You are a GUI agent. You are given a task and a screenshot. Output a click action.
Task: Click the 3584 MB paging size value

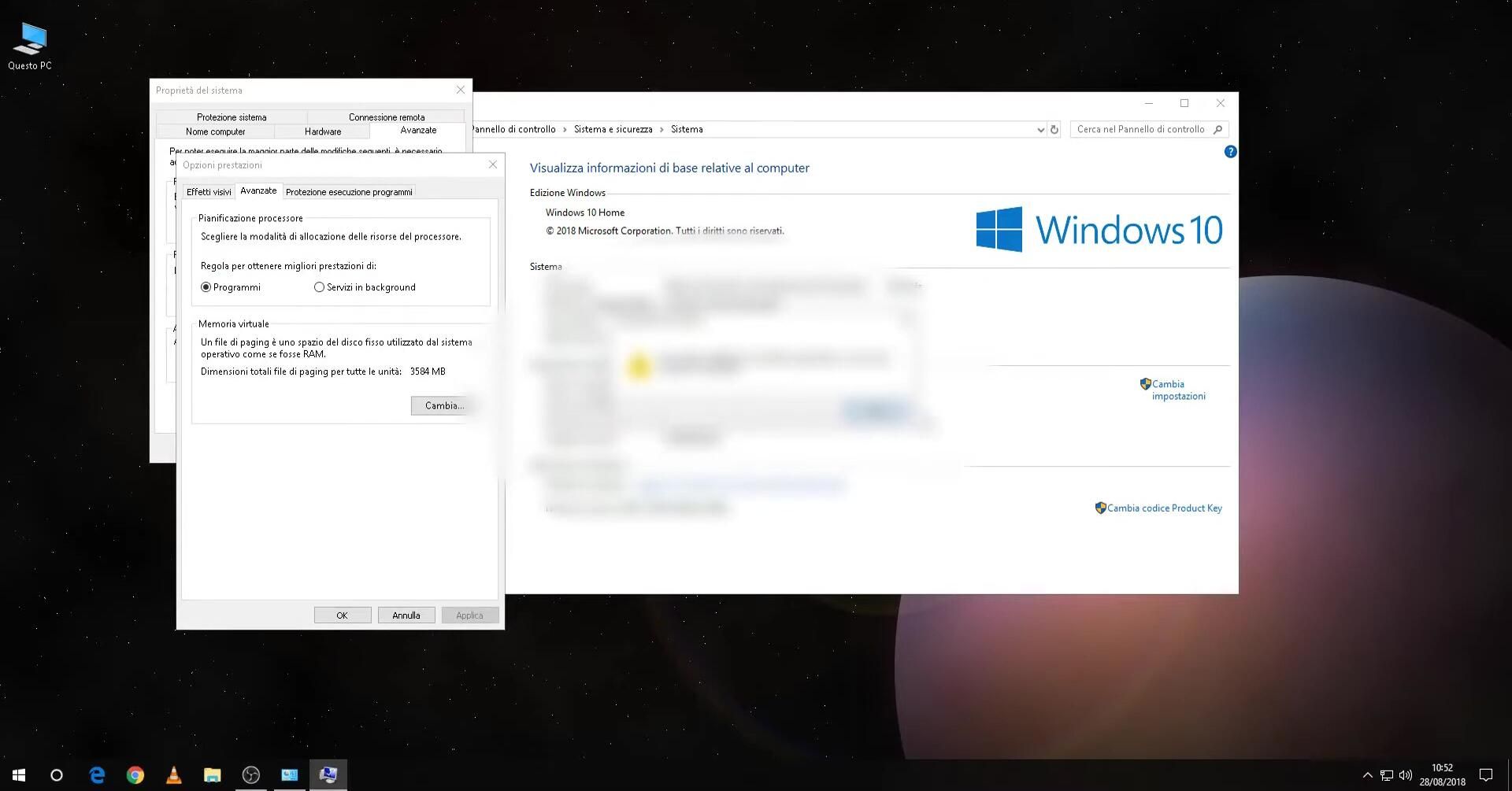pos(428,371)
